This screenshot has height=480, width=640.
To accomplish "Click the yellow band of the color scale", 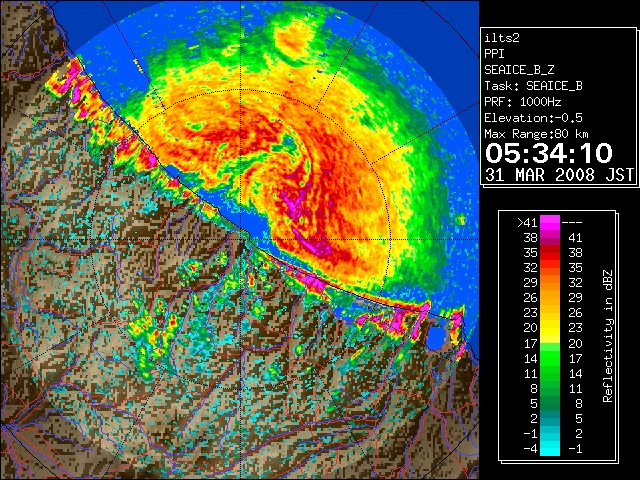I will [550, 329].
